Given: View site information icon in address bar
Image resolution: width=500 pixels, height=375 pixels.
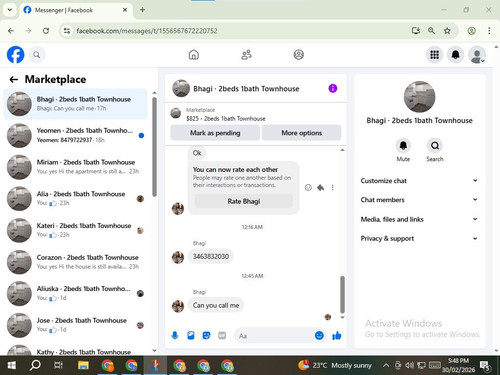Looking at the screenshot, I should pyautogui.click(x=67, y=31).
